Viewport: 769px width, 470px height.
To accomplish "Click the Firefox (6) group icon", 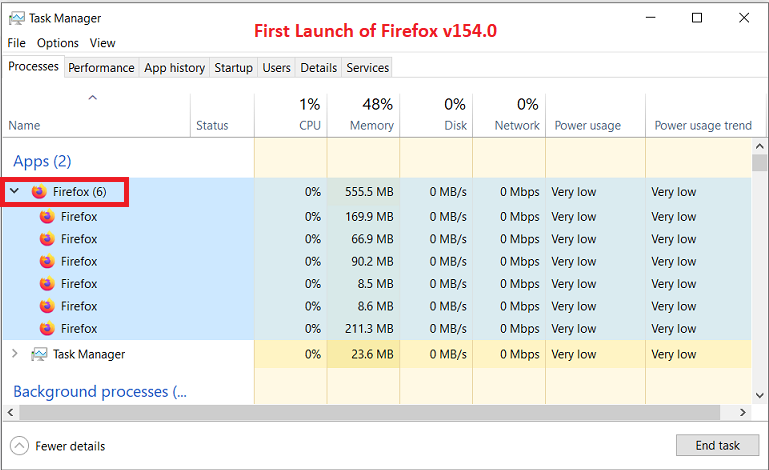I will [39, 192].
